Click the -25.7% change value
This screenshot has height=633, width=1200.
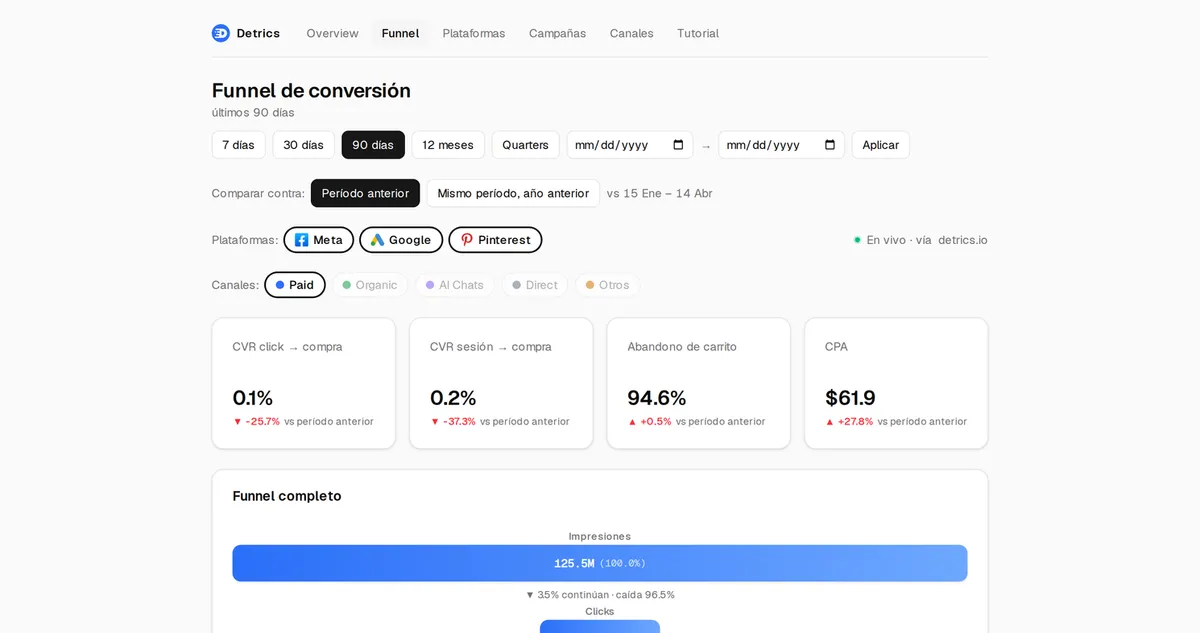tap(262, 422)
